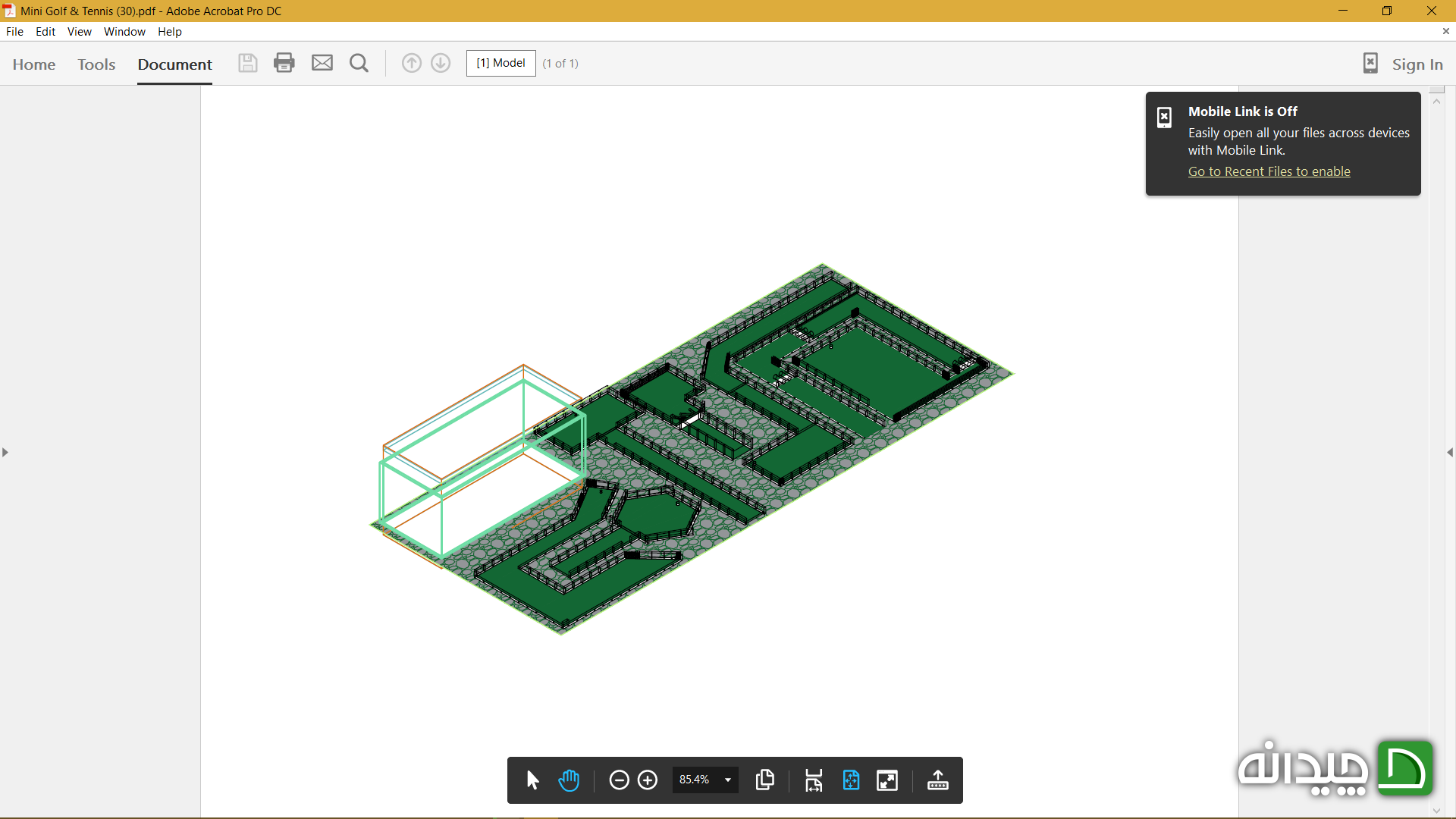Click the mobile icon in notification popup
This screenshot has height=819, width=1456.
pyautogui.click(x=1164, y=117)
